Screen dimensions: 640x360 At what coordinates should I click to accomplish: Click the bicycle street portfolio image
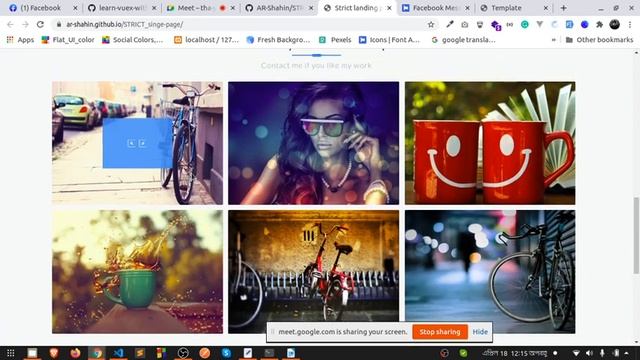tap(137, 143)
